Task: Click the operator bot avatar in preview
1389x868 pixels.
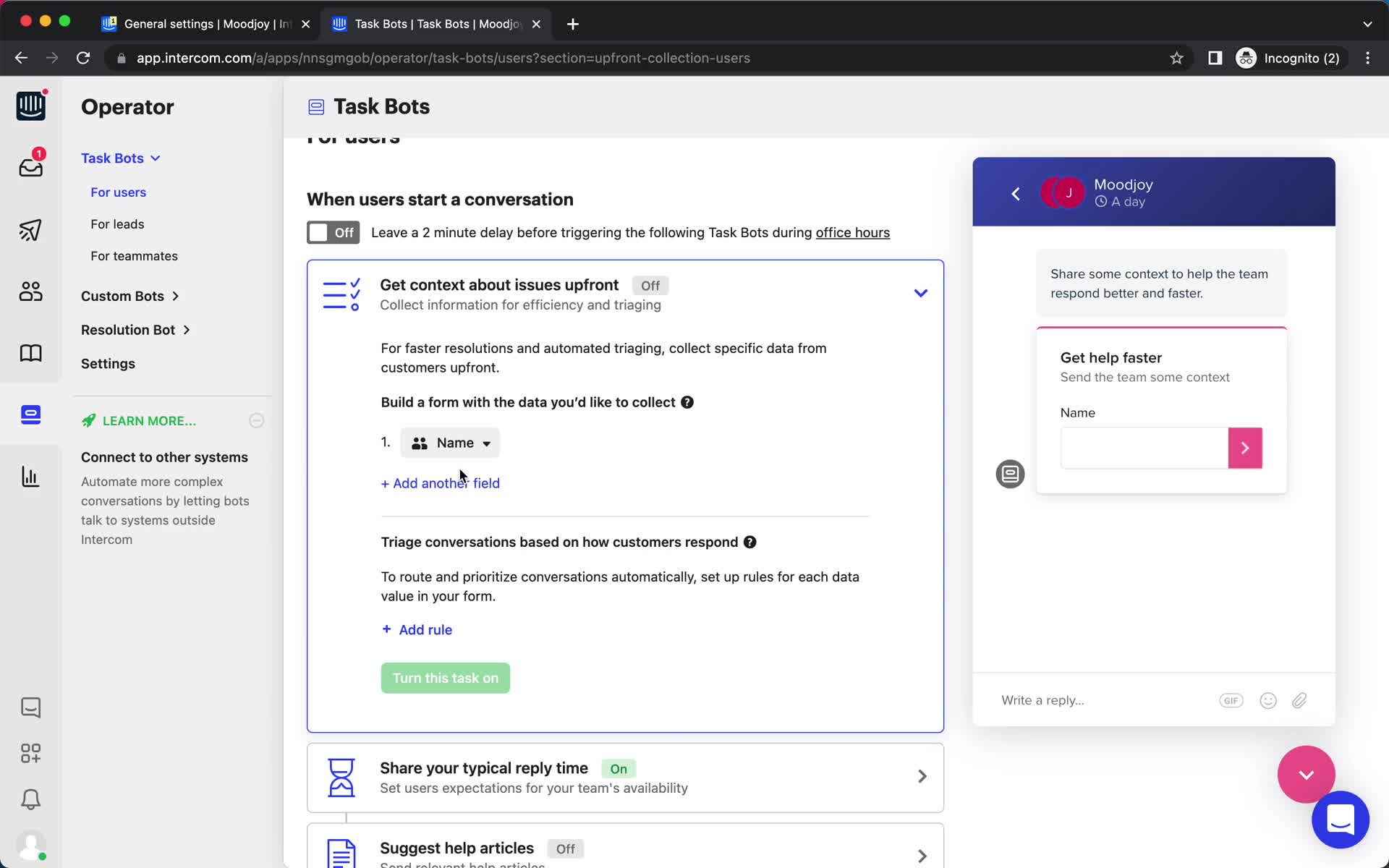Action: coord(1010,474)
